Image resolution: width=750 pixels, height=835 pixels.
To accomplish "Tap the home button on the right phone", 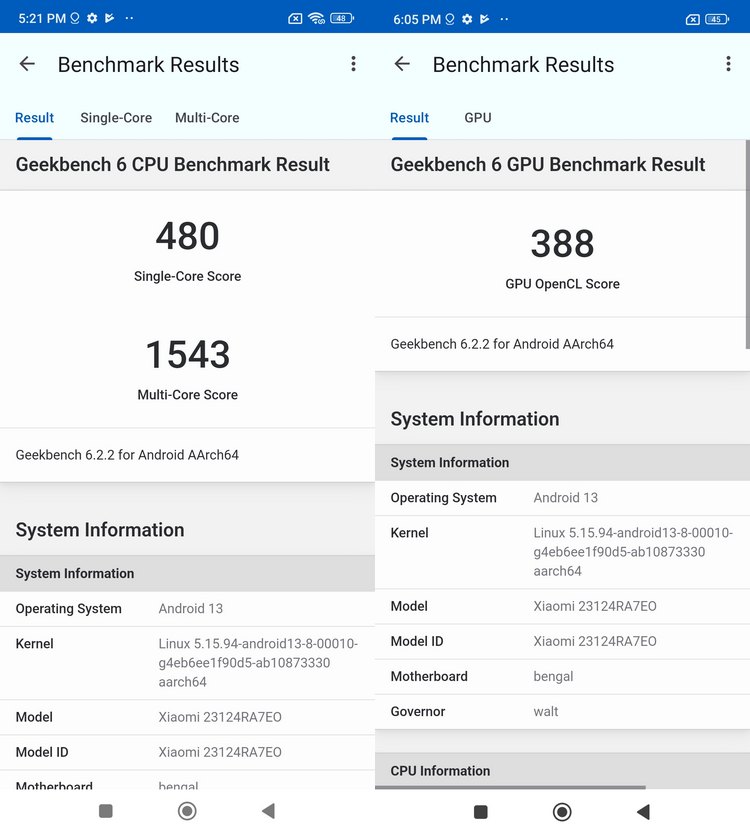I will coord(562,812).
